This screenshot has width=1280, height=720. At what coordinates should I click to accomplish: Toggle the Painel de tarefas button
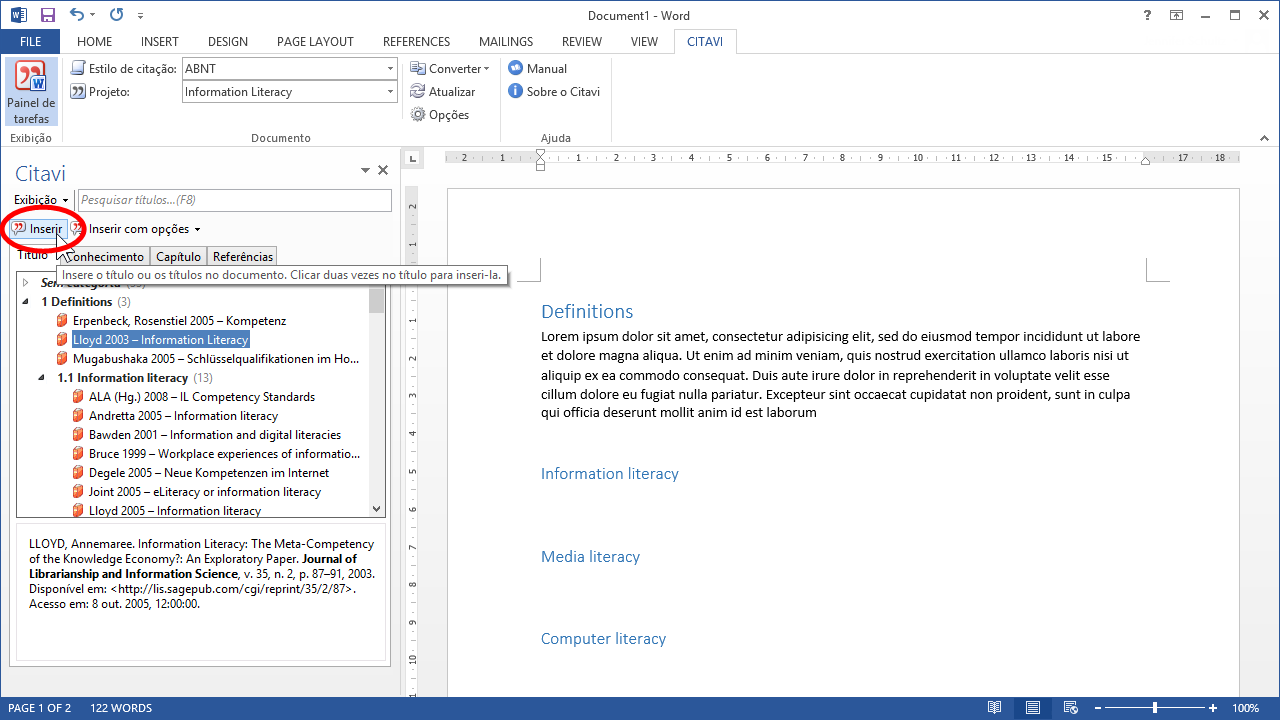[x=31, y=92]
